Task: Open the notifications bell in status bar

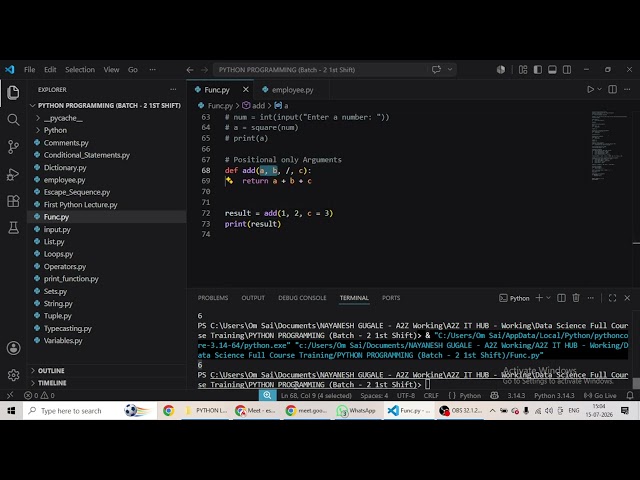Action: coord(630,396)
